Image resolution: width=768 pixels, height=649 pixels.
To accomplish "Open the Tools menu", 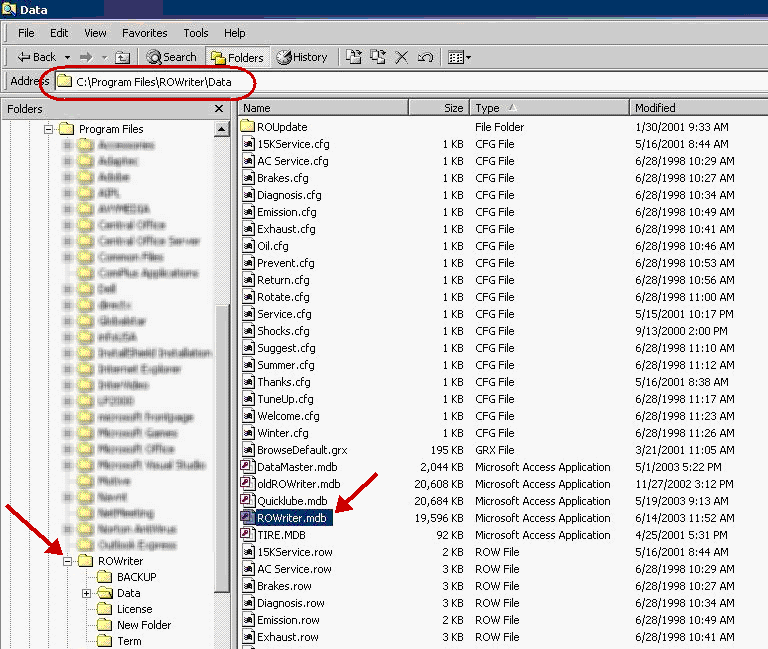I will 196,33.
